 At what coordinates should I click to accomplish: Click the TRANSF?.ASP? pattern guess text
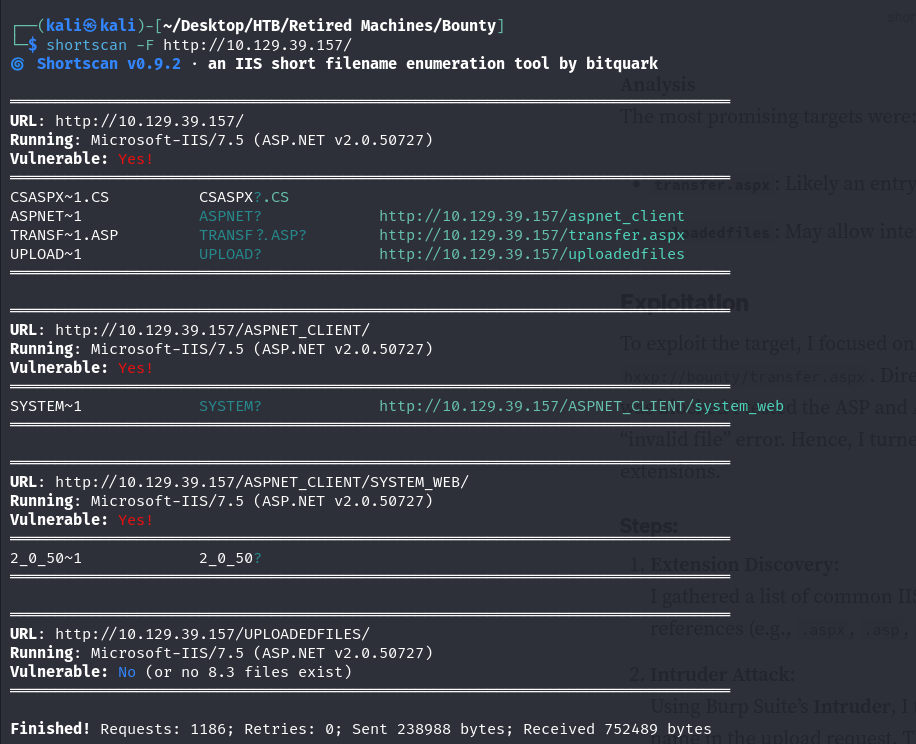[x=252, y=235]
